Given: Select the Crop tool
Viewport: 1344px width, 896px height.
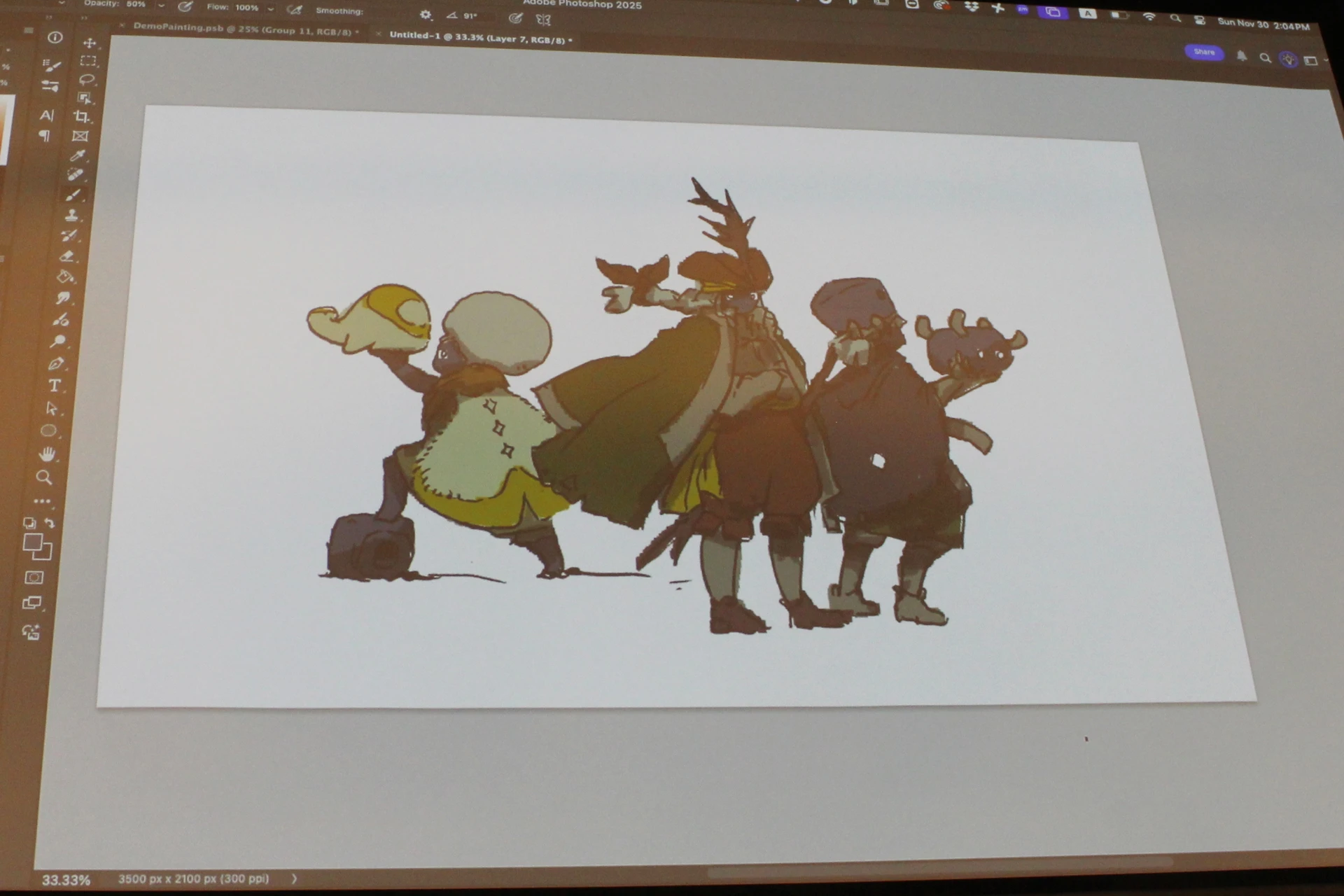Looking at the screenshot, I should 83,117.
